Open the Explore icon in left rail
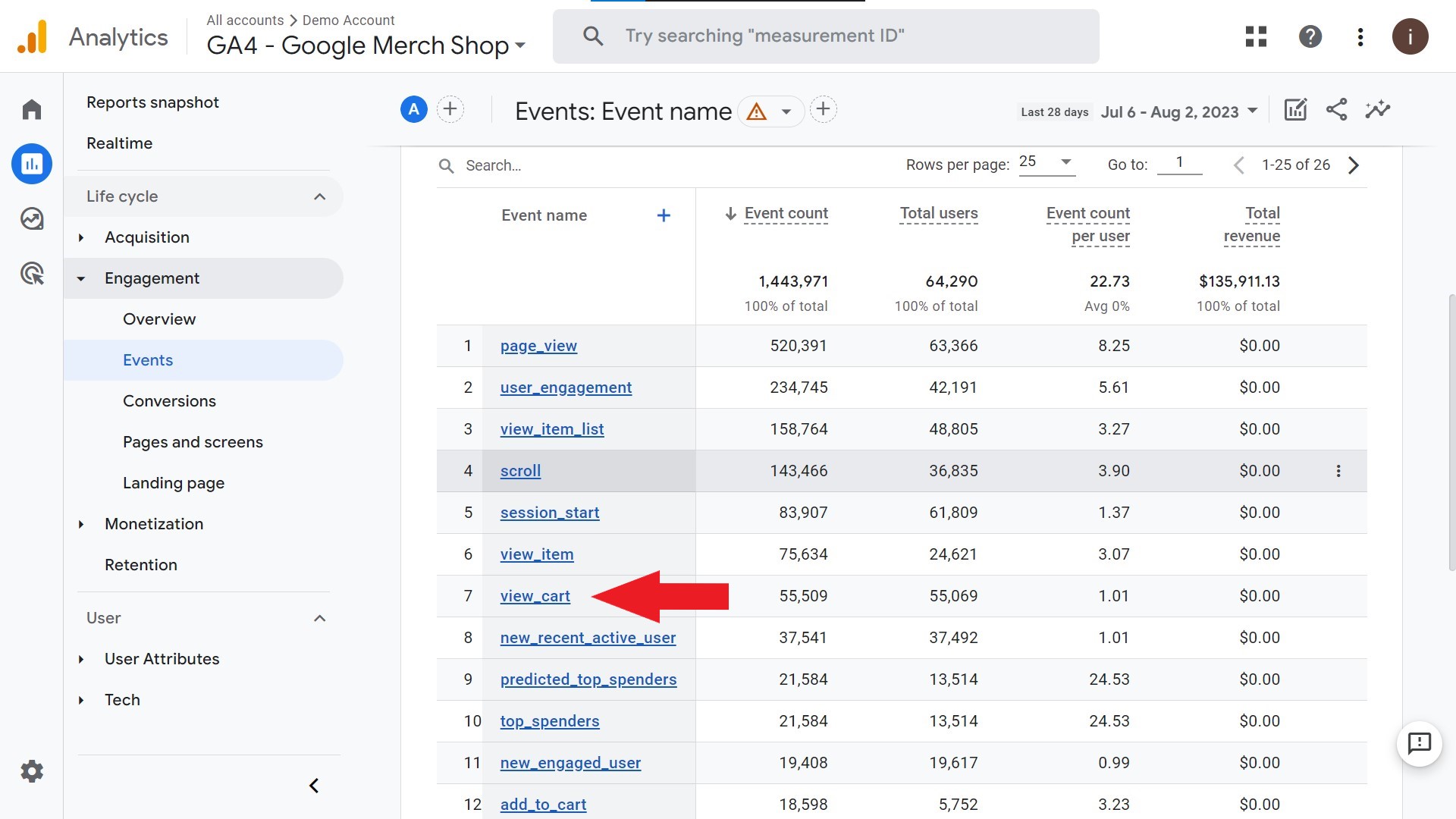The image size is (1456, 819). (32, 218)
